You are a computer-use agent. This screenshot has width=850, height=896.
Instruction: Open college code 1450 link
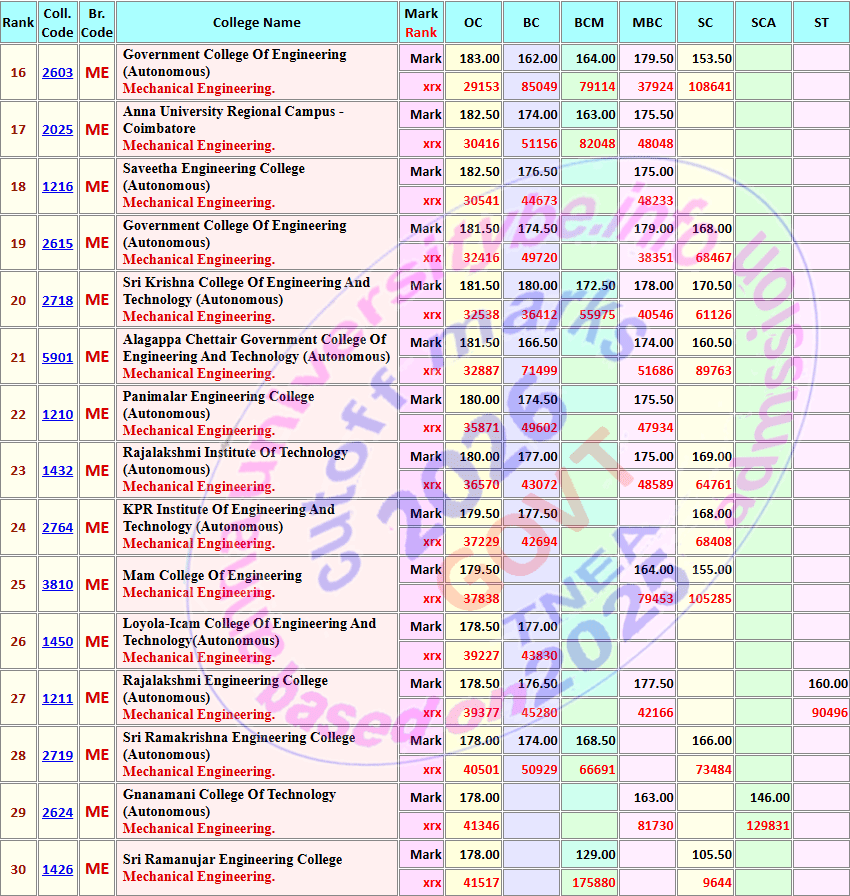click(x=58, y=642)
